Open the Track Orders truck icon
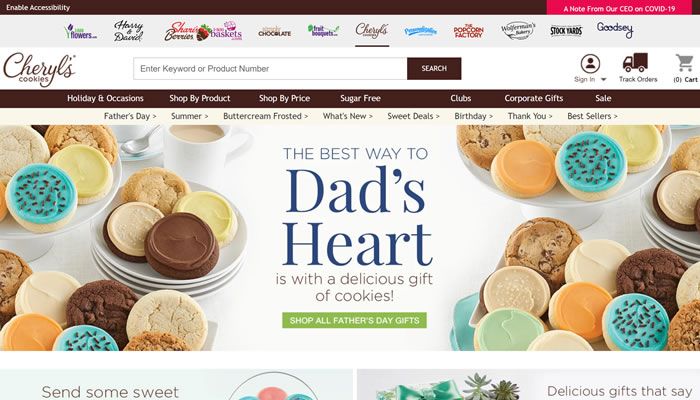 [x=635, y=62]
